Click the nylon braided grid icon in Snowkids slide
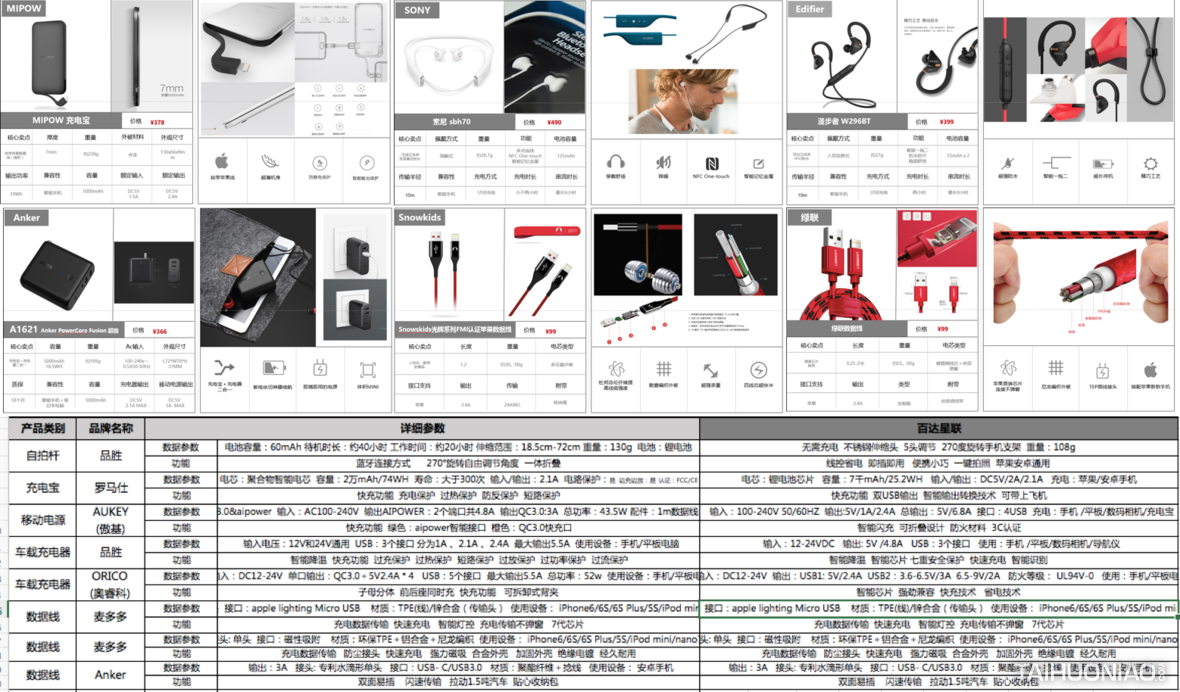The height and width of the screenshot is (692, 1180). click(x=663, y=370)
